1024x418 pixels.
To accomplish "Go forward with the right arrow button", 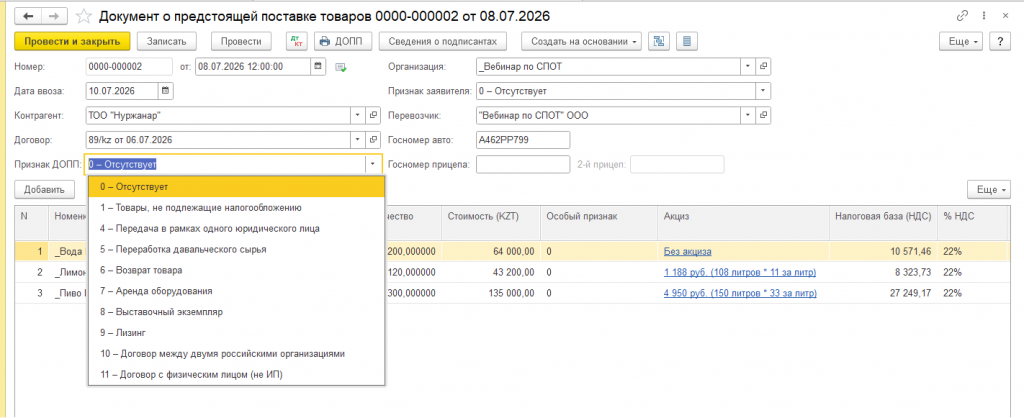I will coord(54,16).
